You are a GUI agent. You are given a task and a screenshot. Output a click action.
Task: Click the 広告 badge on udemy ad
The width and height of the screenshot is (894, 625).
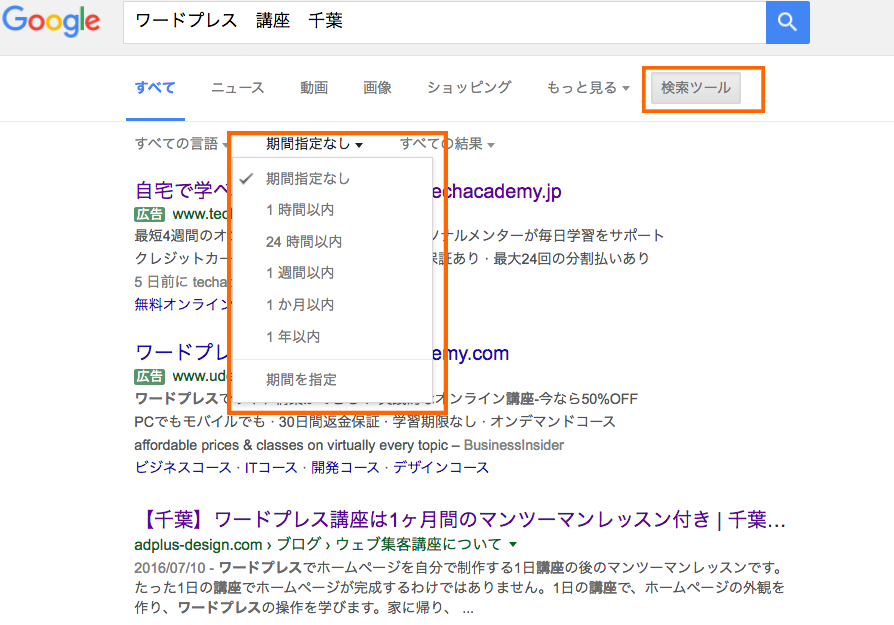[149, 376]
